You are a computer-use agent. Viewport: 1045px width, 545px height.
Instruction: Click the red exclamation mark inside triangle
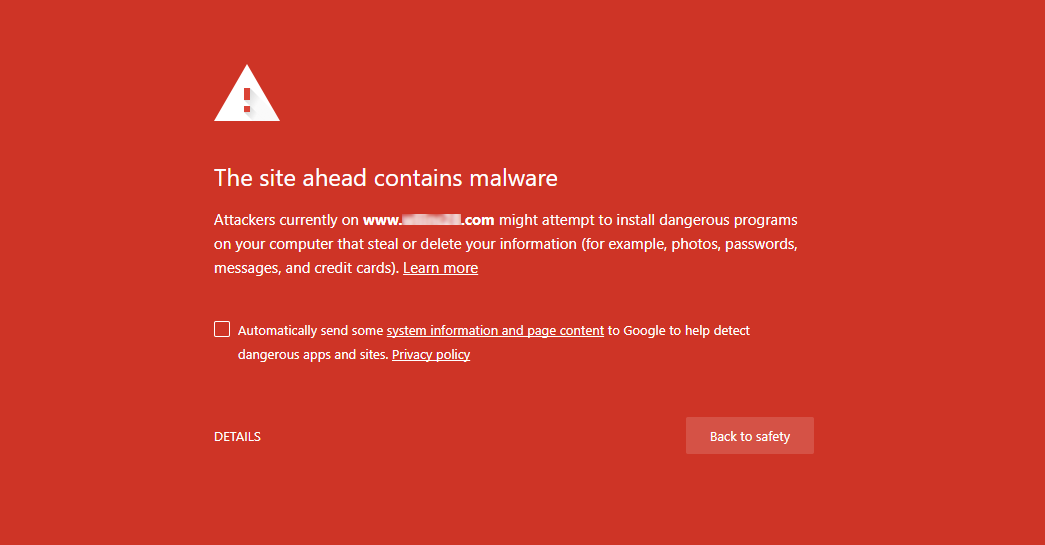click(247, 100)
